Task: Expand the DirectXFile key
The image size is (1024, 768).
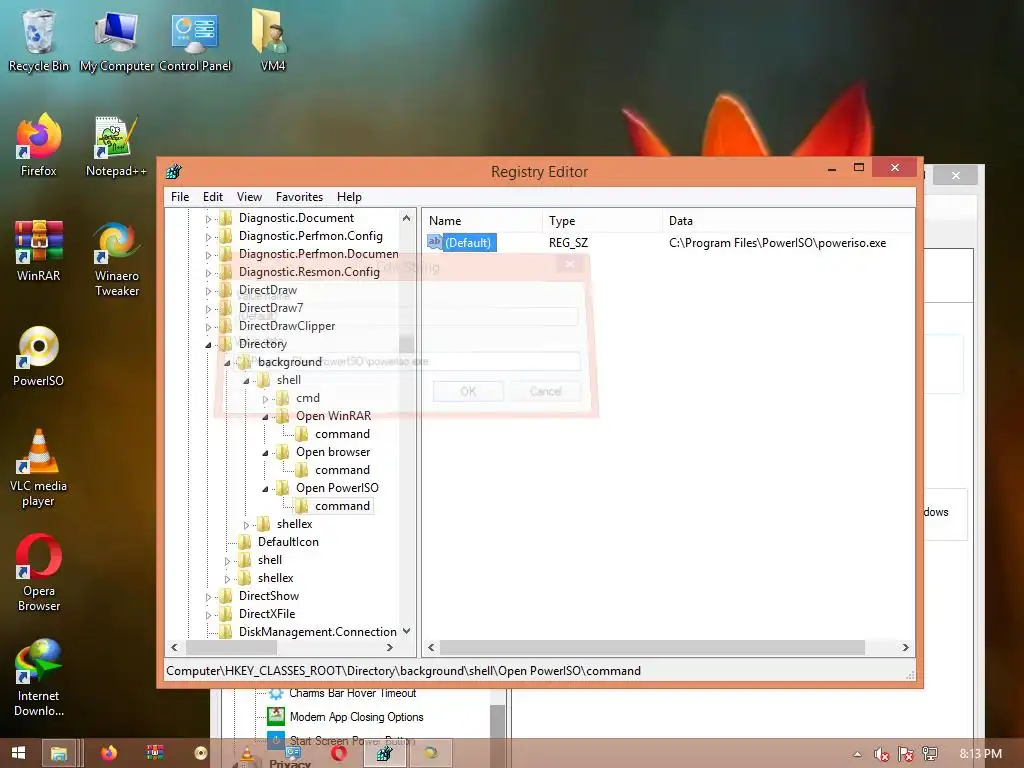Action: 208,615
